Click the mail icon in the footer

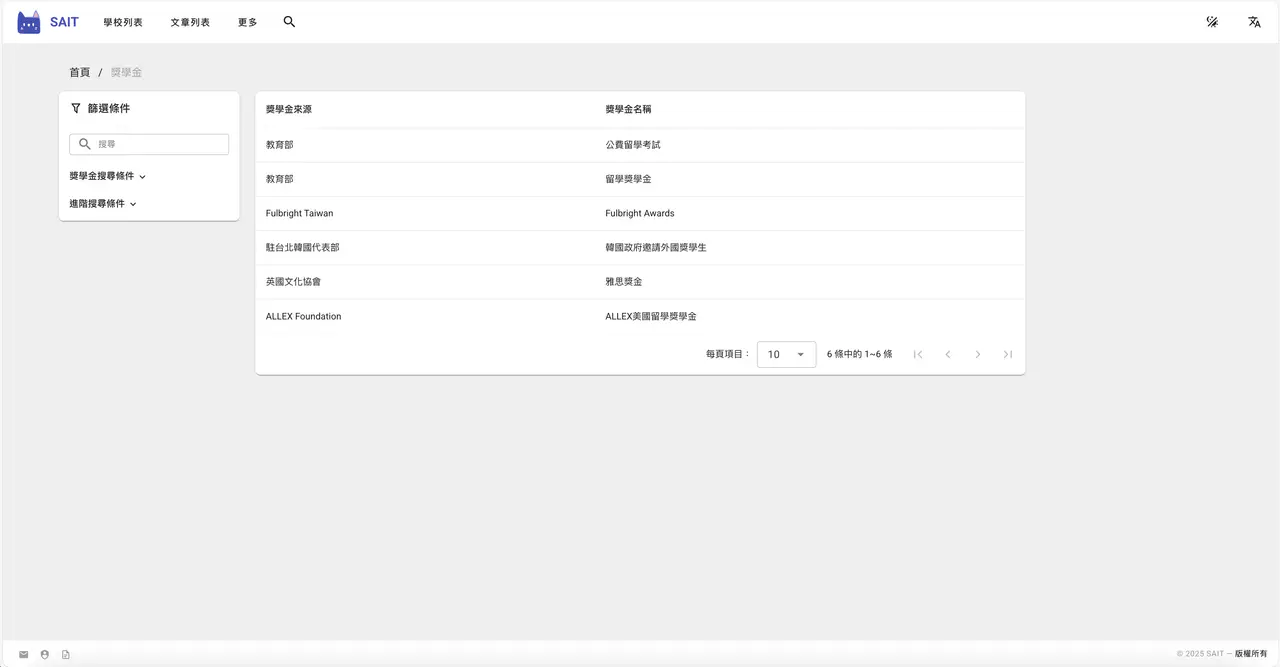coord(24,655)
